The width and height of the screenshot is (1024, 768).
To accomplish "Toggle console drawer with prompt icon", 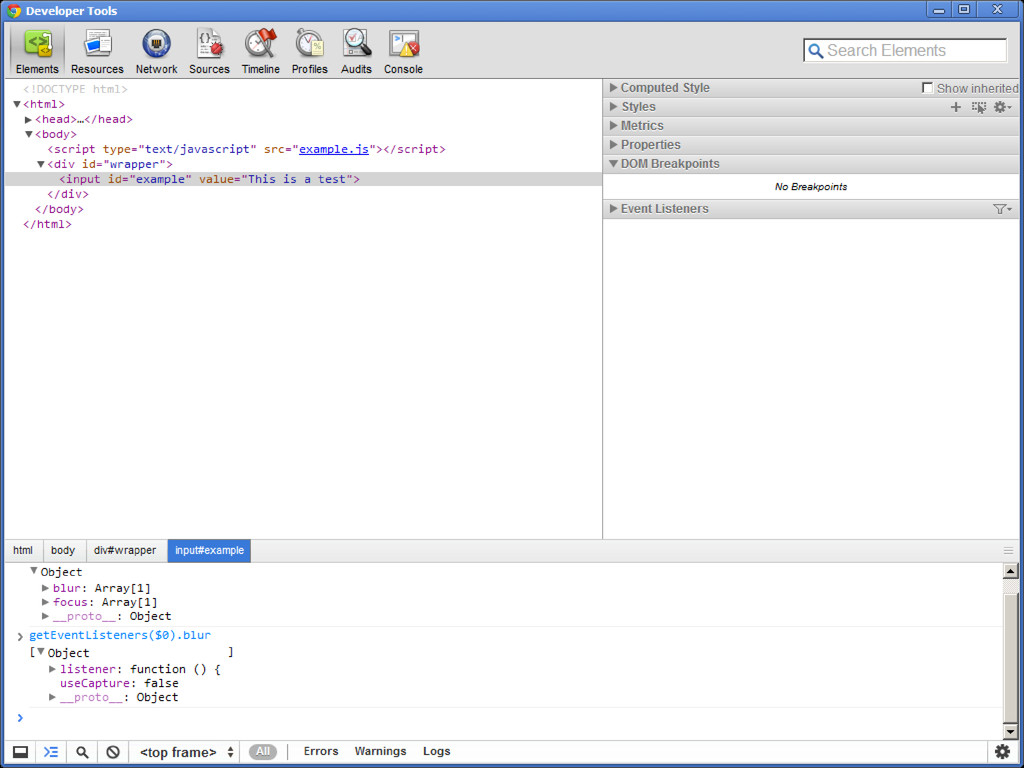I will coord(50,752).
